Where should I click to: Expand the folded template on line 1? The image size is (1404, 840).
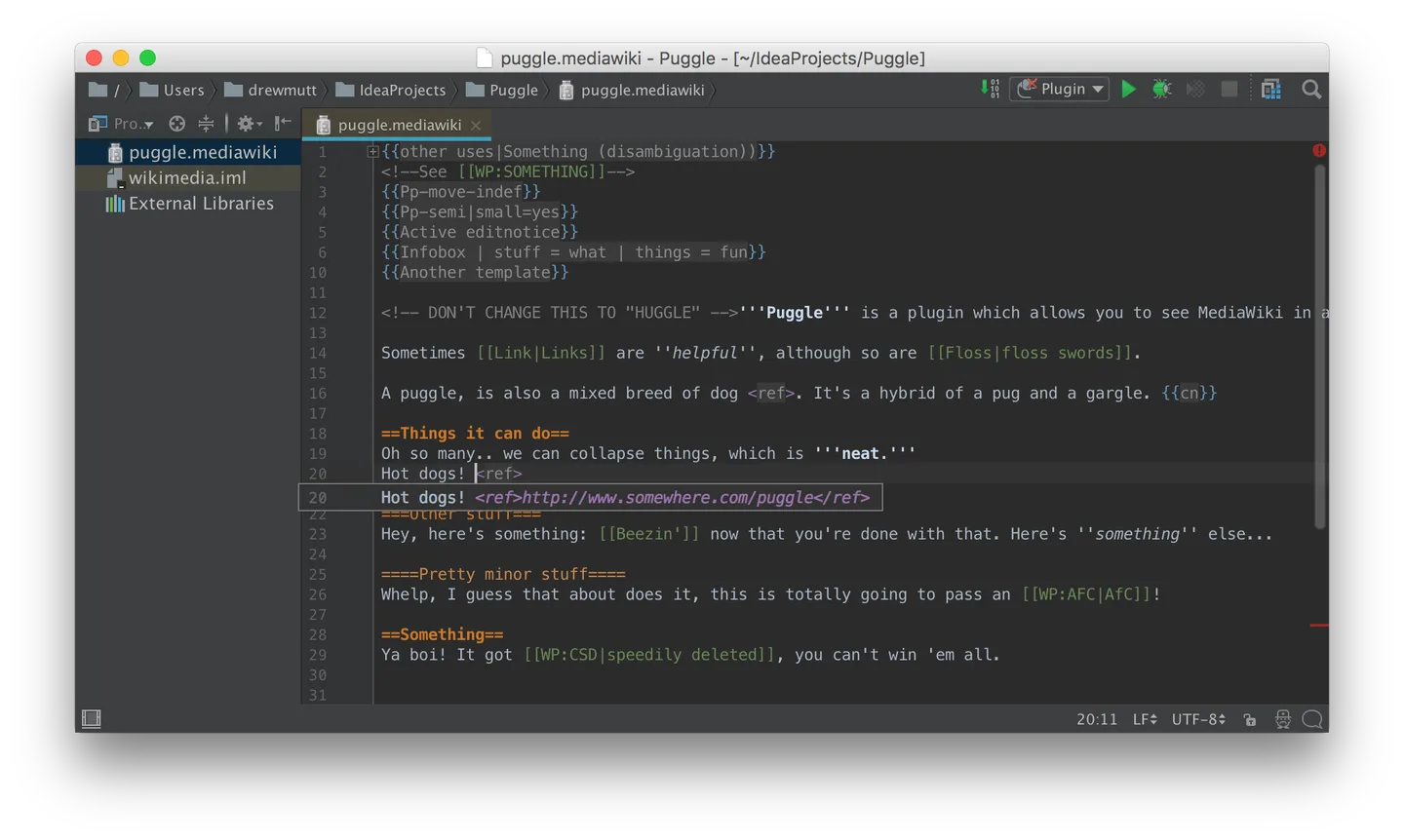[372, 152]
